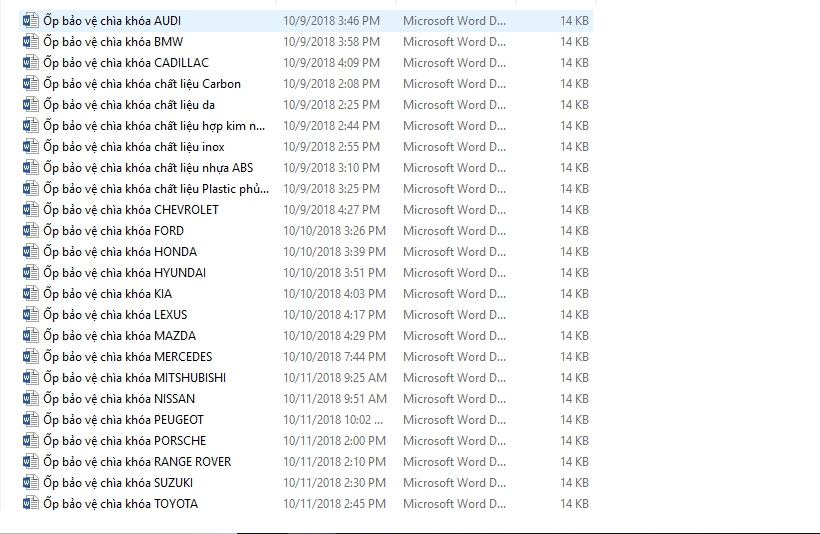Select the Word icon of the PORSCHE file
This screenshot has height=534, width=820.
click(31, 440)
